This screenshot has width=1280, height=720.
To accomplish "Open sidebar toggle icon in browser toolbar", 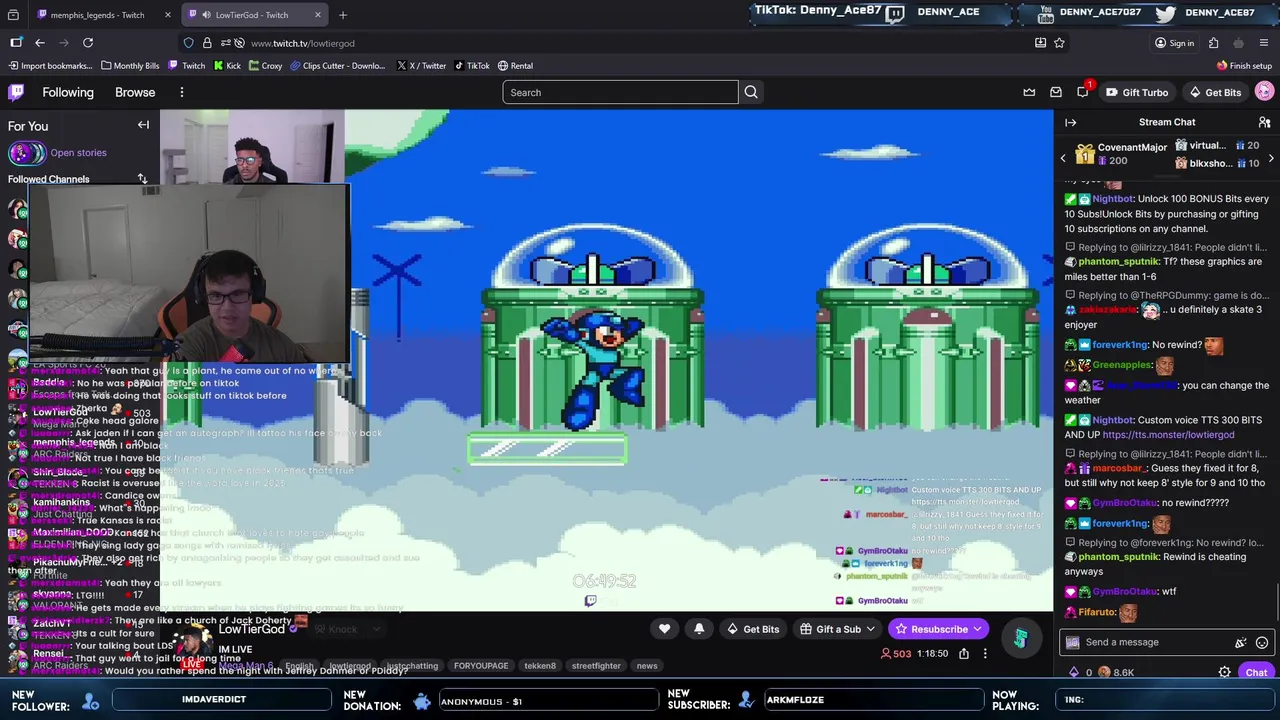I will pos(16,43).
